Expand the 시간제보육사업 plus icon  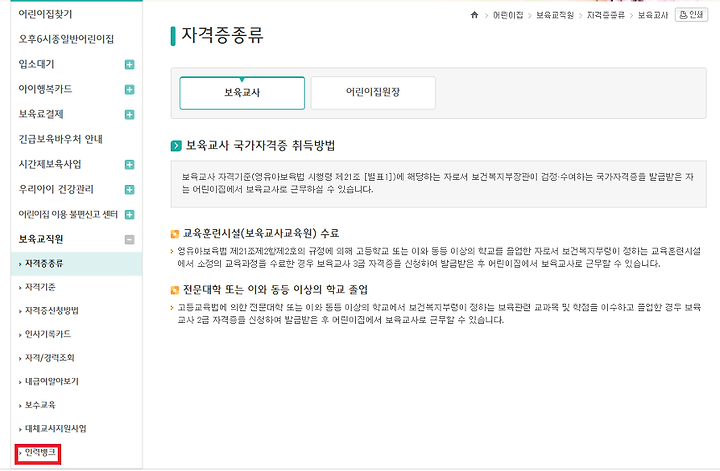click(129, 165)
